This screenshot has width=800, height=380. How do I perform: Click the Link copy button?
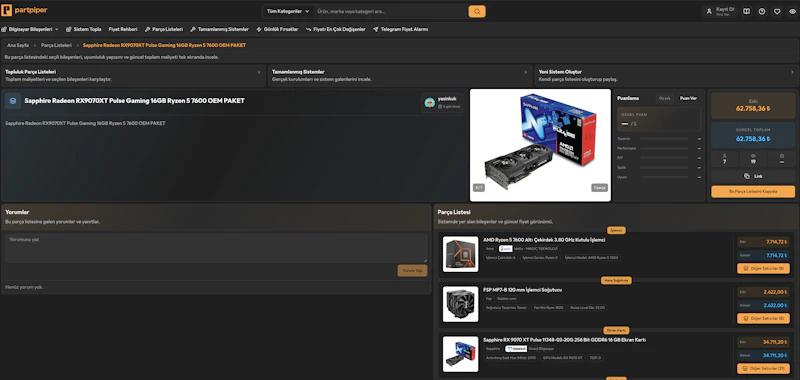coord(753,176)
